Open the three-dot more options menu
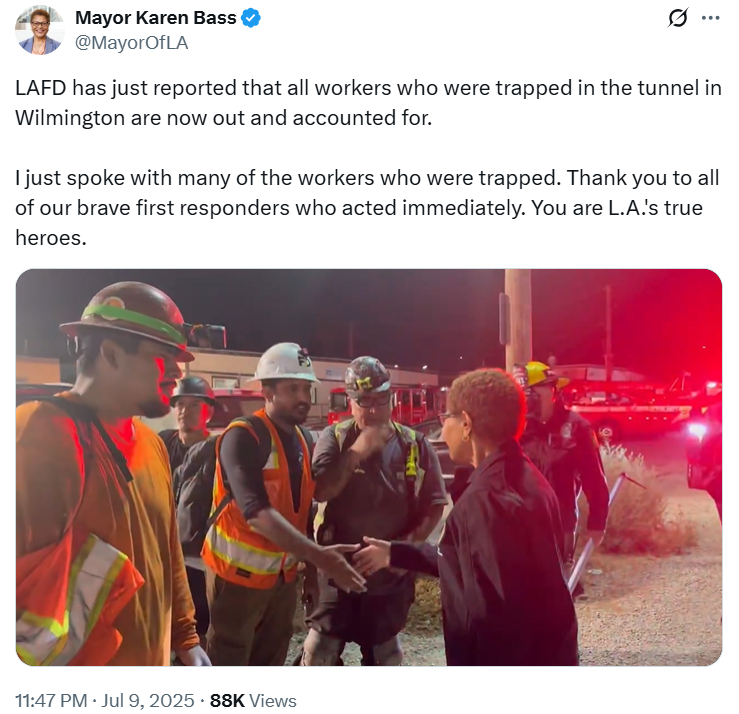 [x=710, y=18]
